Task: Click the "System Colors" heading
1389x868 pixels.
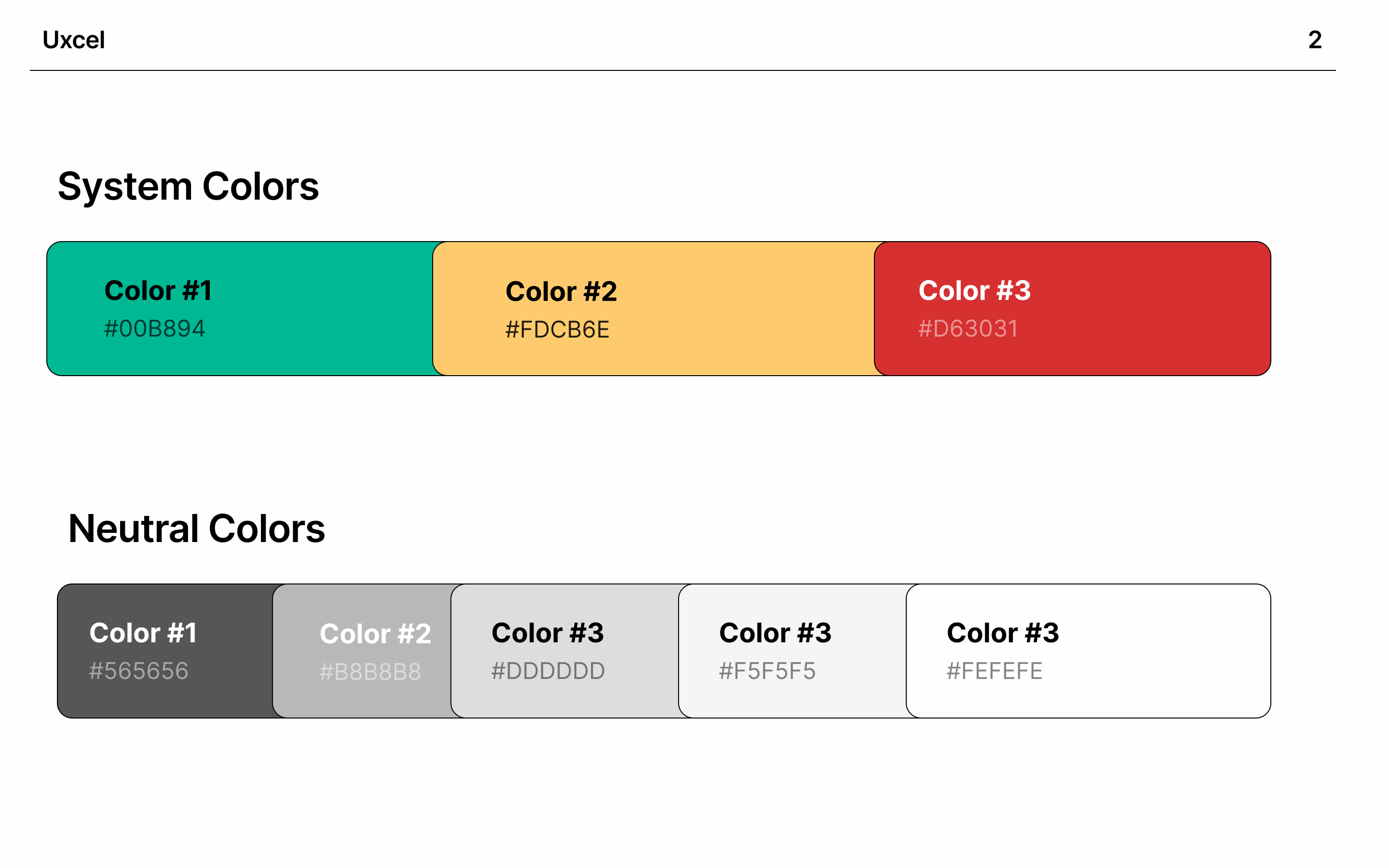Action: click(x=188, y=187)
